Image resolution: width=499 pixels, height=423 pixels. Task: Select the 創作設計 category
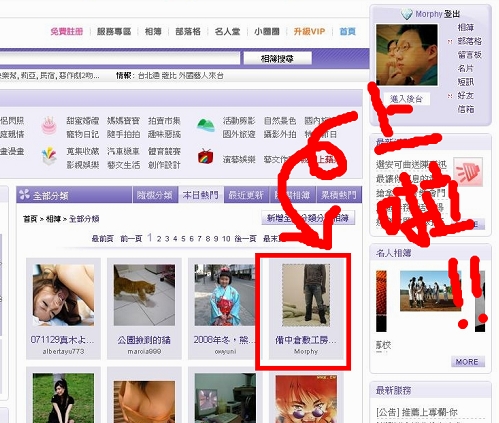click(164, 165)
